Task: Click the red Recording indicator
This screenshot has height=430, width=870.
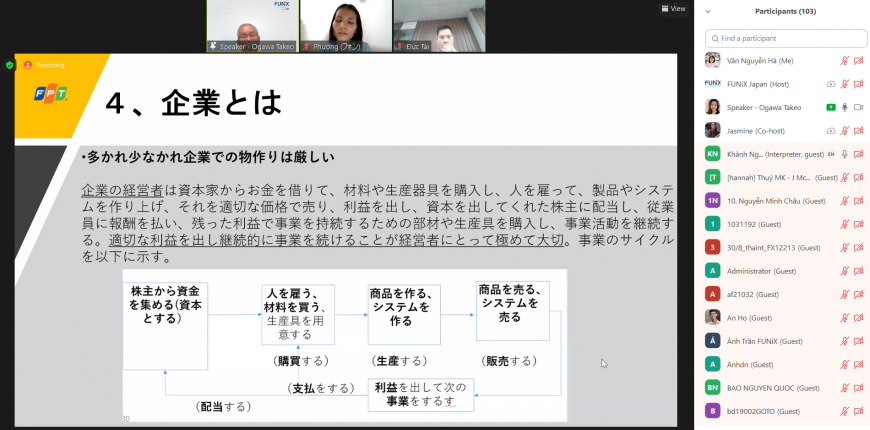Action: point(38,64)
